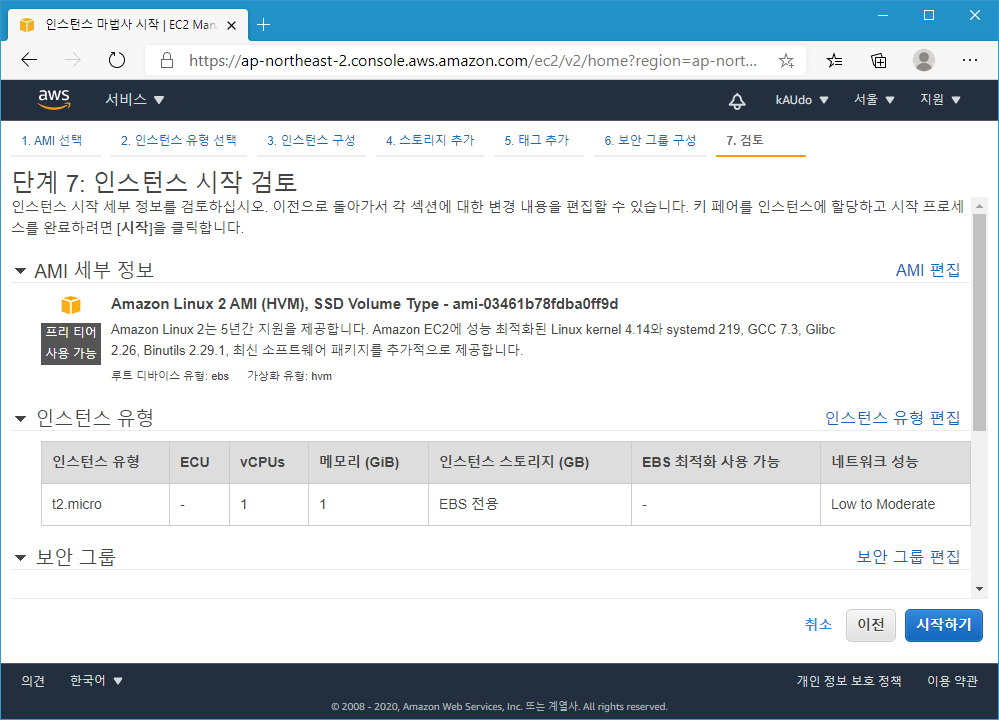Screen dimensions: 999x720
Task: Click the vCPUs column header
Action: click(269, 462)
